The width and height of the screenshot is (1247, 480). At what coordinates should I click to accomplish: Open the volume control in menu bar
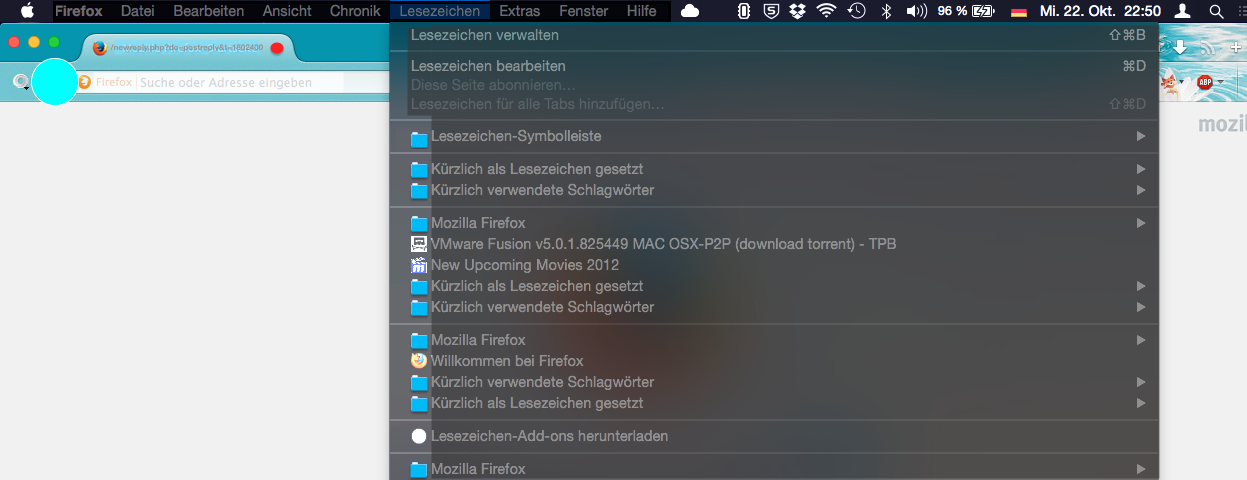[x=916, y=11]
